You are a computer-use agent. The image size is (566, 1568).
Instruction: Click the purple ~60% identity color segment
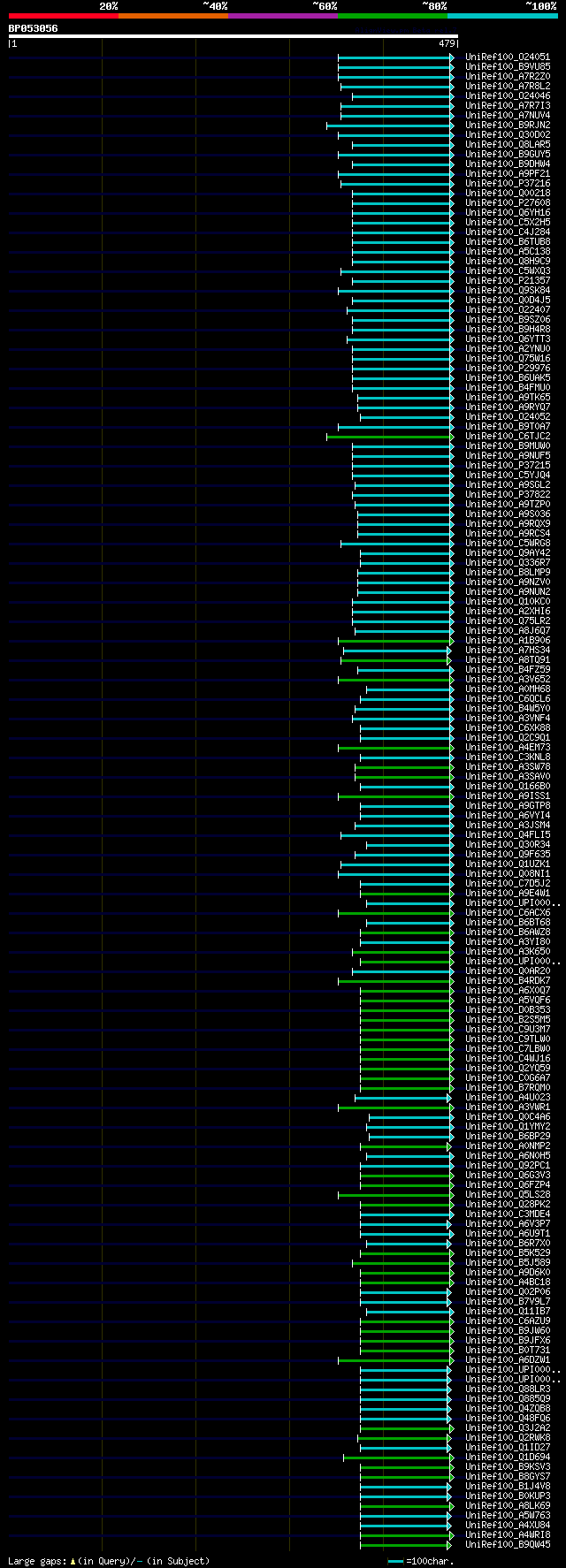tap(282, 16)
